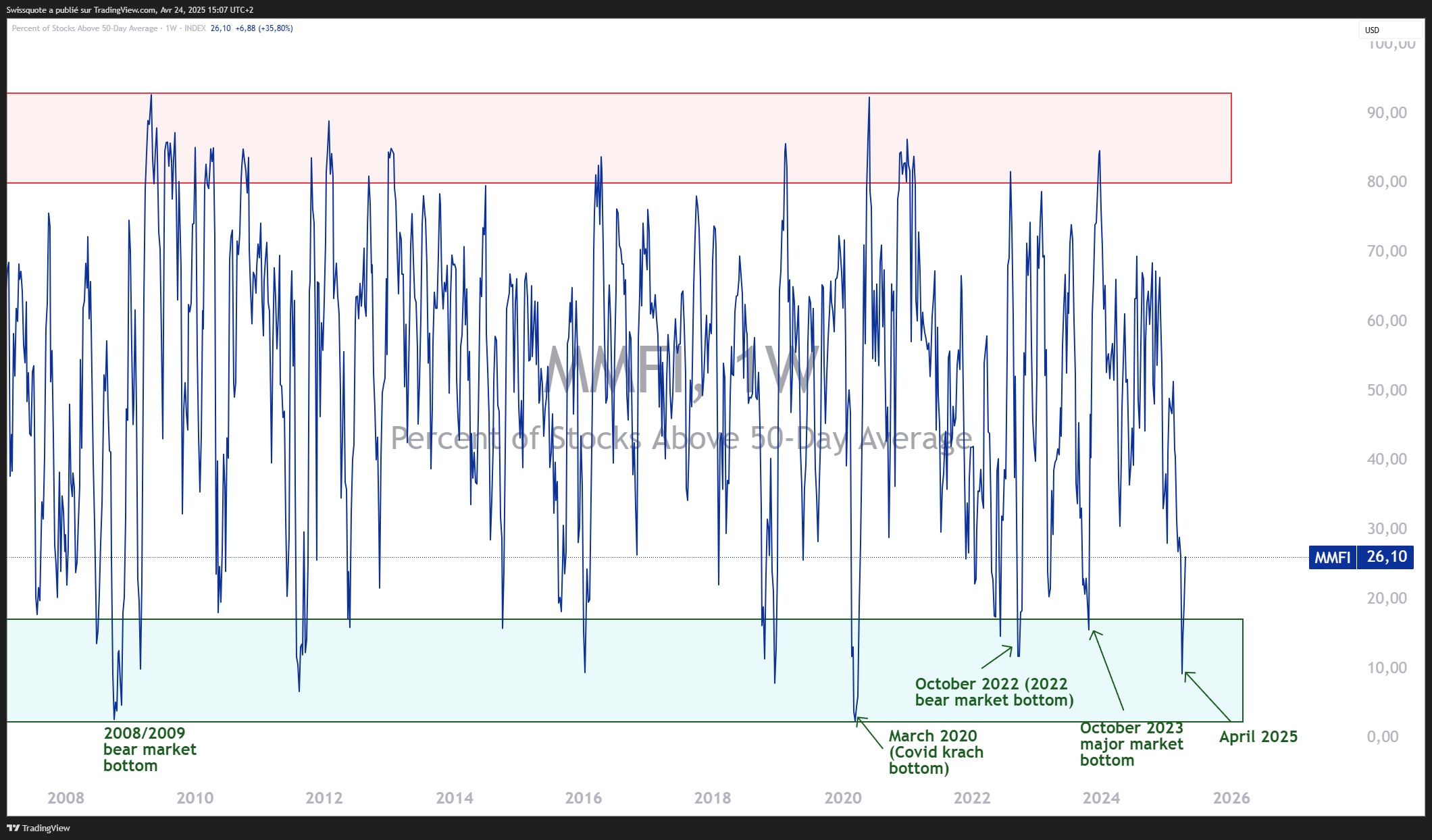Click the 2020 label on the time axis

(843, 798)
